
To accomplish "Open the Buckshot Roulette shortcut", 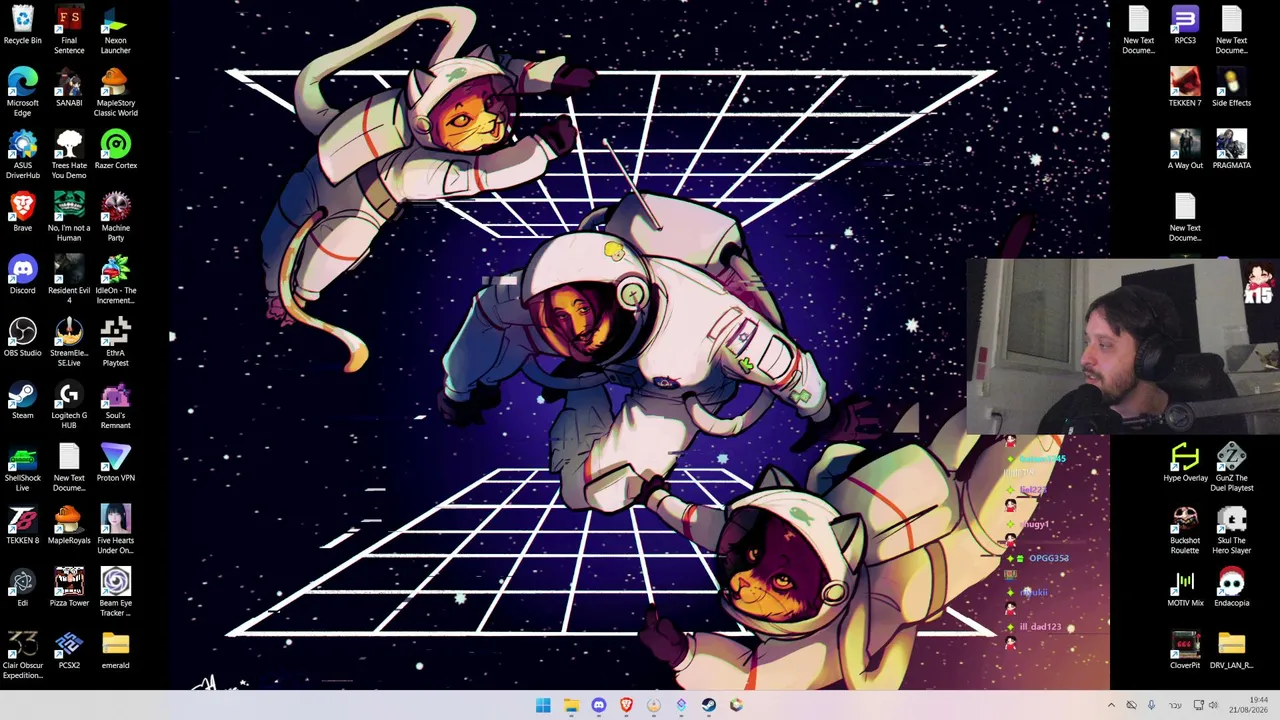I will [x=1185, y=531].
